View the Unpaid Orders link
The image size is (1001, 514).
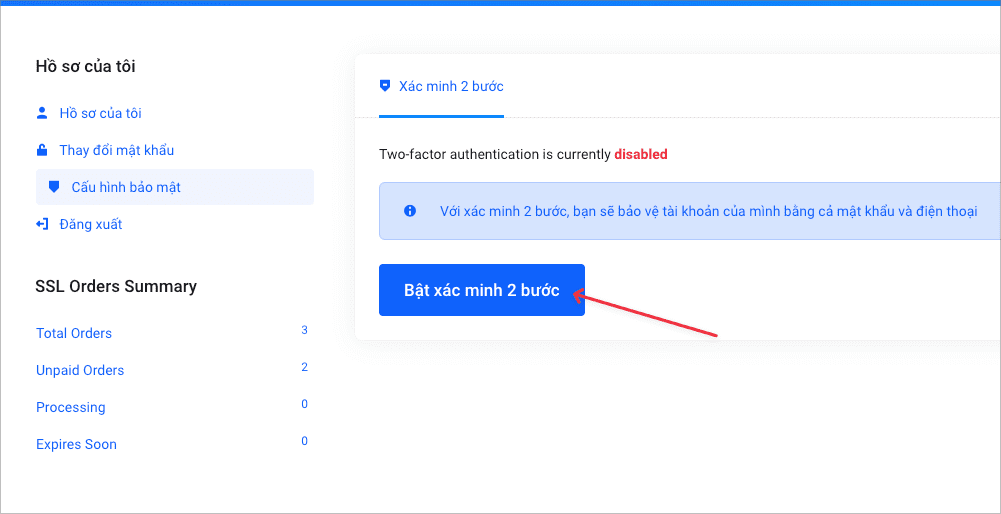[x=80, y=370]
